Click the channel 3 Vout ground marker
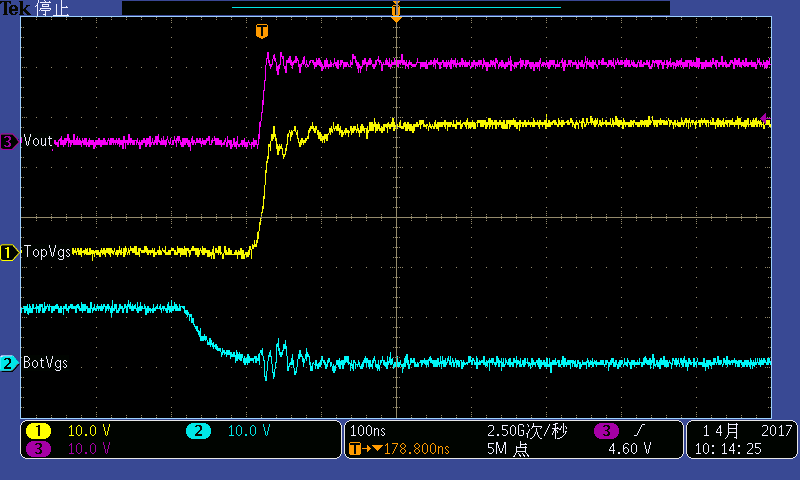 tap(9, 141)
